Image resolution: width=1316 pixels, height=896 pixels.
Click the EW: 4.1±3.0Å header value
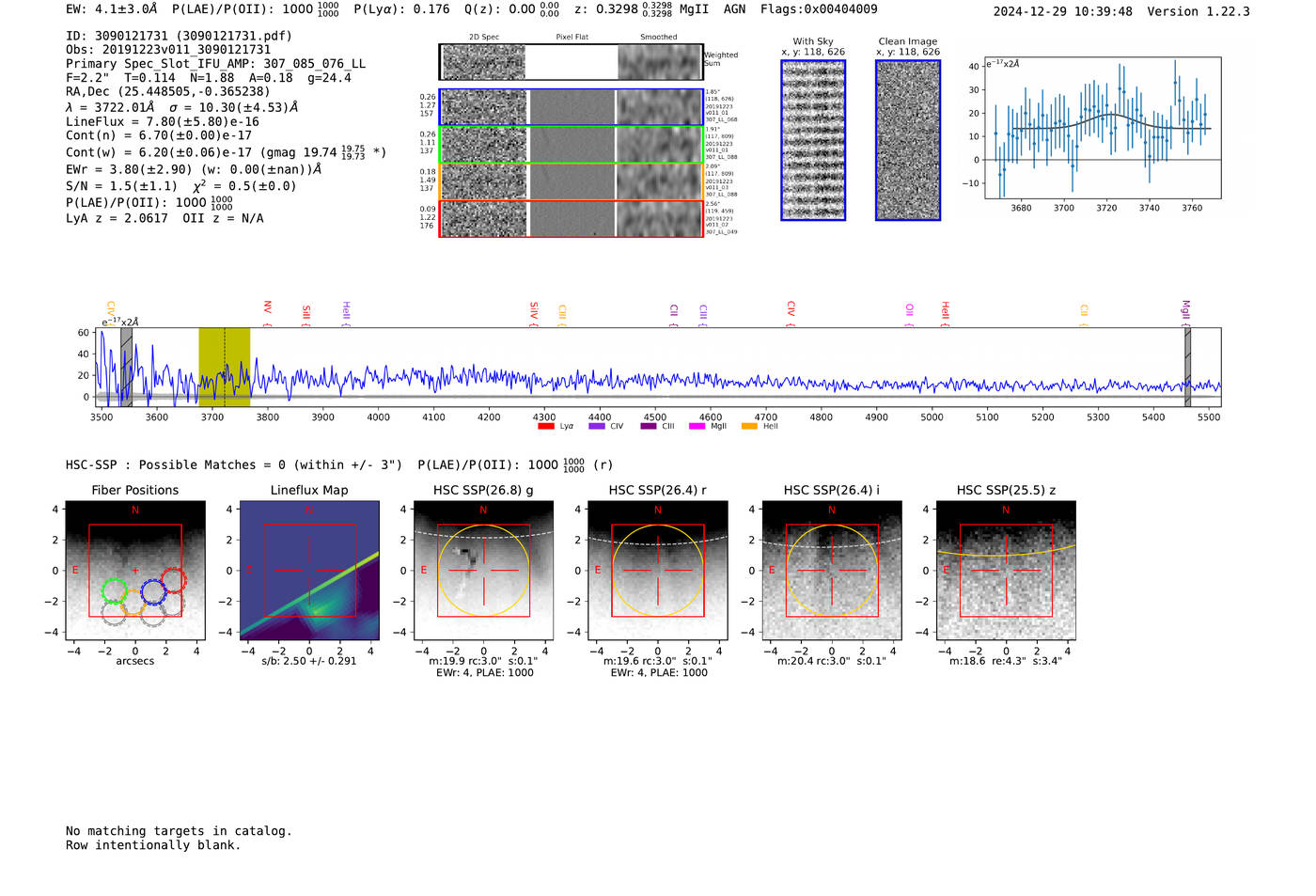click(111, 9)
